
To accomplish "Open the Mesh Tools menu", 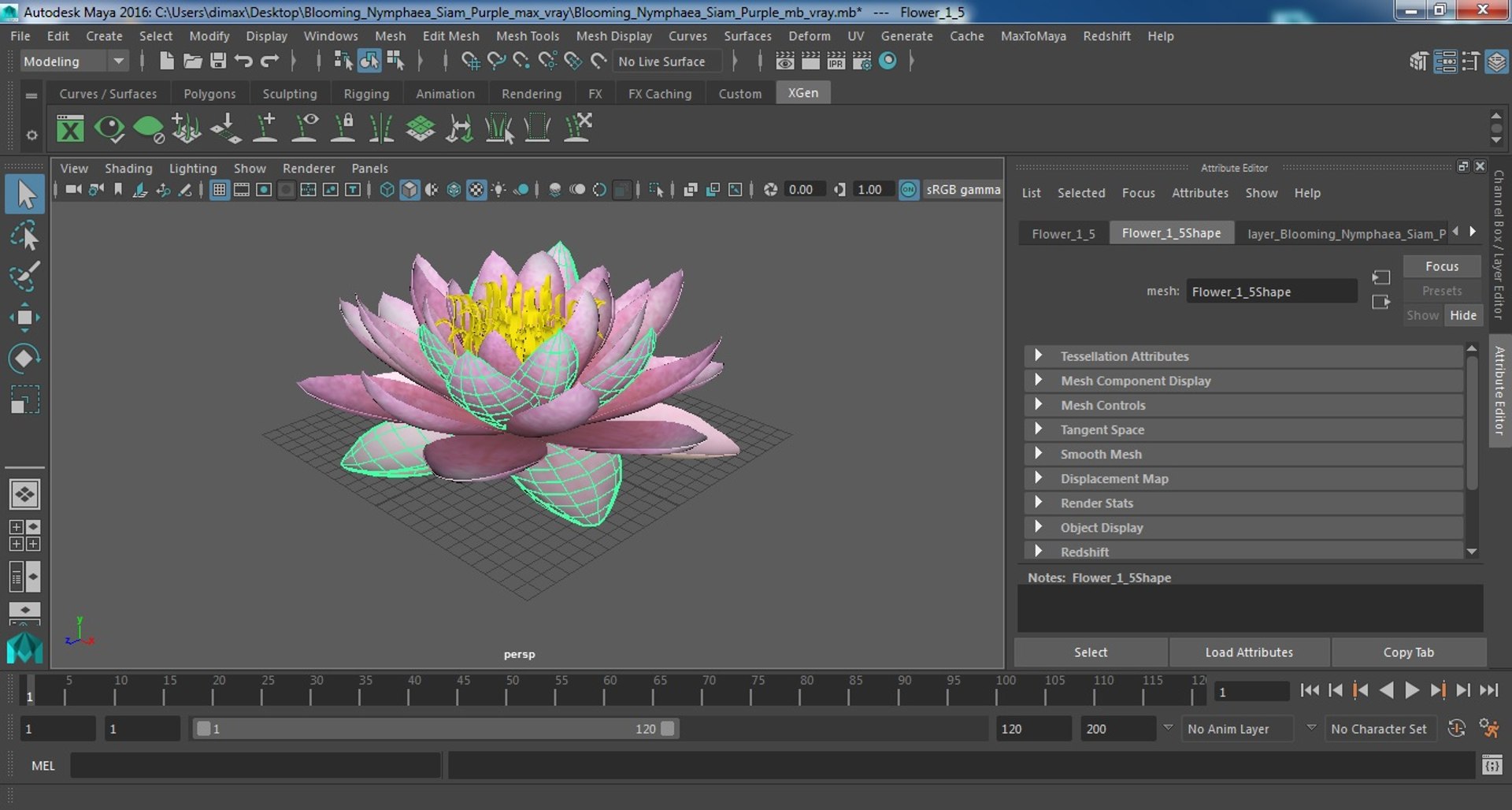I will (527, 35).
